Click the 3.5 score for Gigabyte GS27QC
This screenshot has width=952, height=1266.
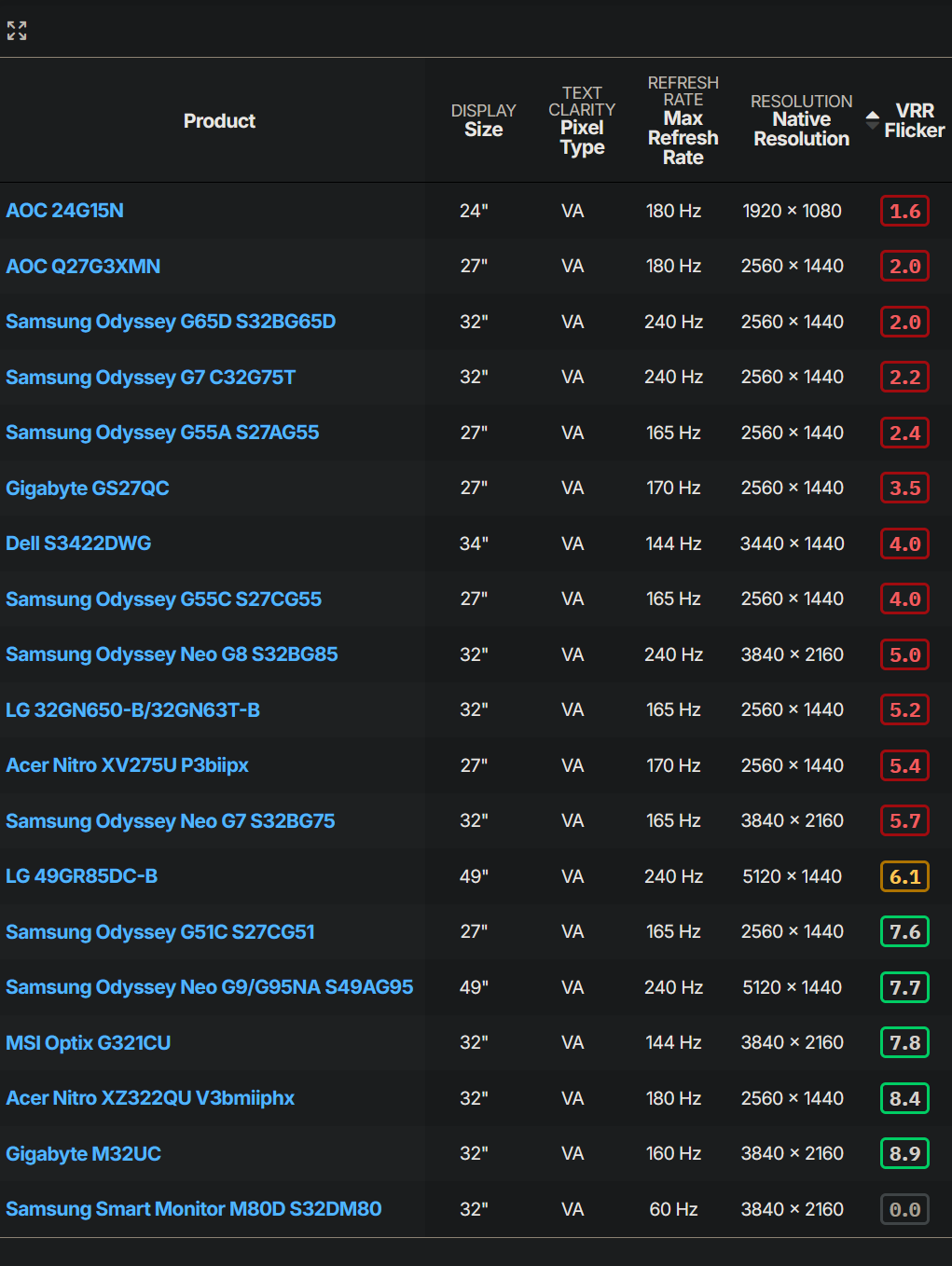(904, 489)
